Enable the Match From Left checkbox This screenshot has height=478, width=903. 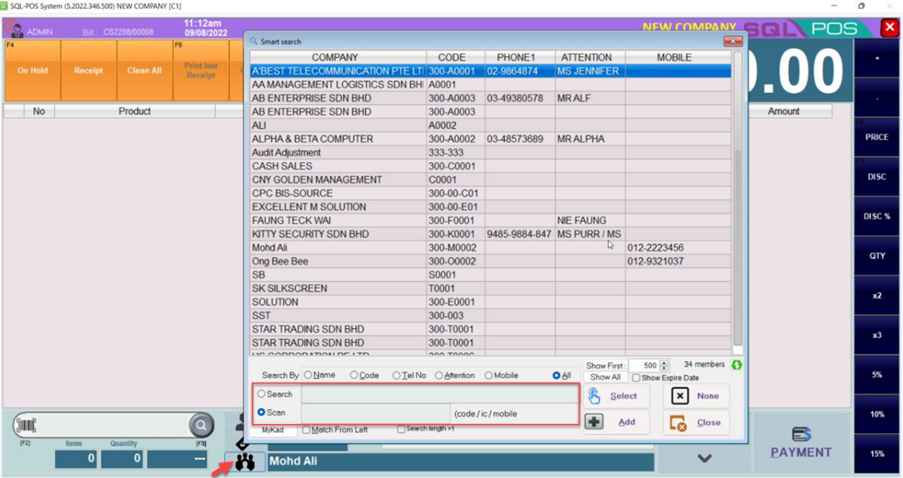click(x=307, y=430)
